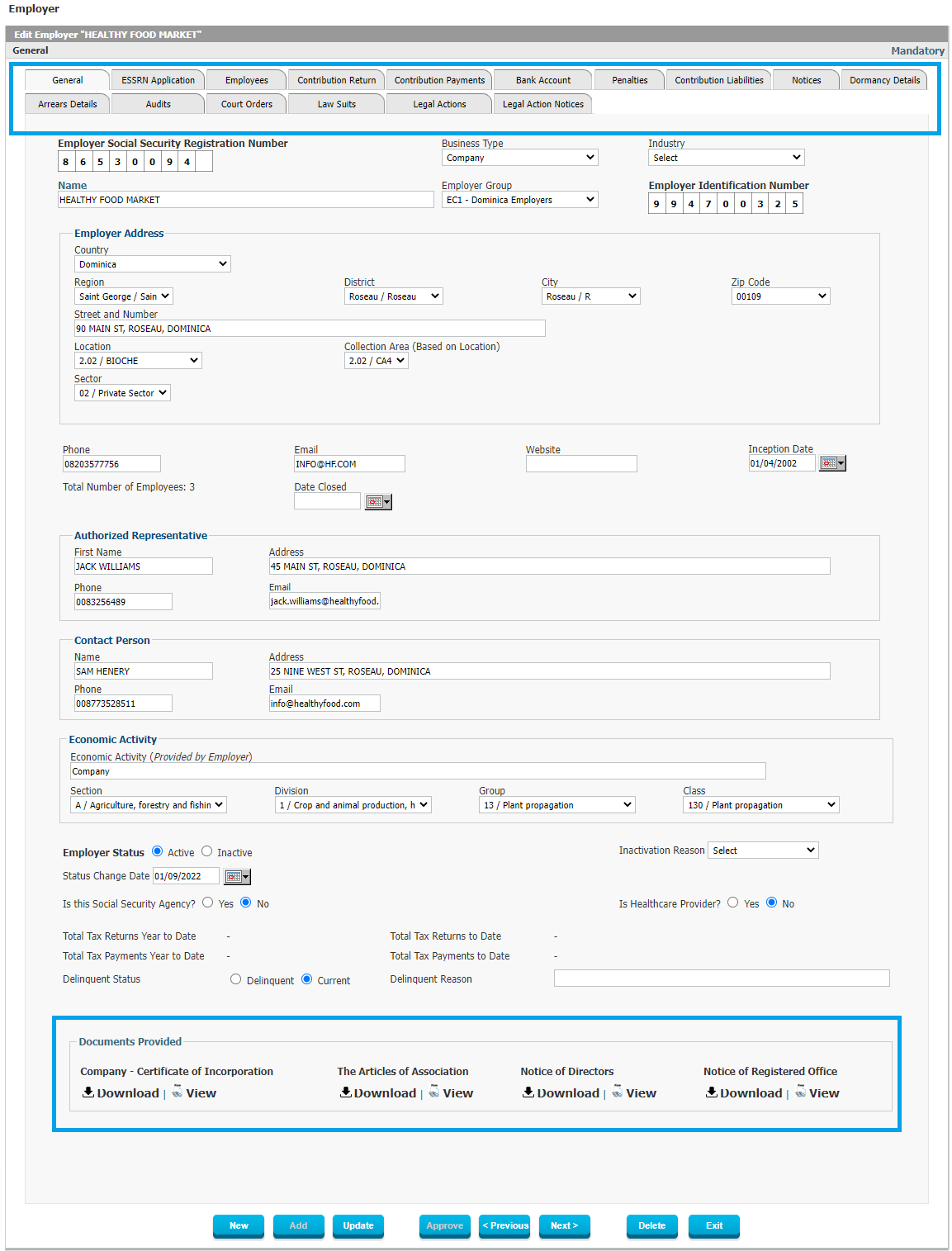Open the Business Type dropdown
Viewport: 952px width, 1251px height.
tap(520, 158)
